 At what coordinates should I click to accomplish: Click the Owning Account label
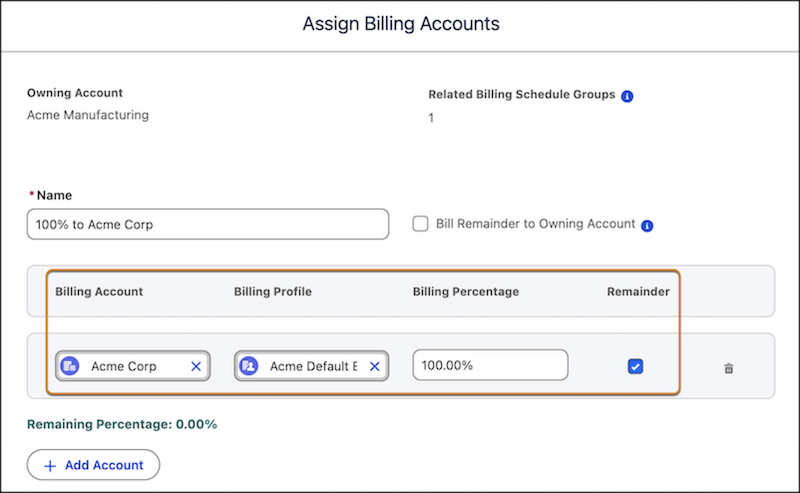(75, 93)
